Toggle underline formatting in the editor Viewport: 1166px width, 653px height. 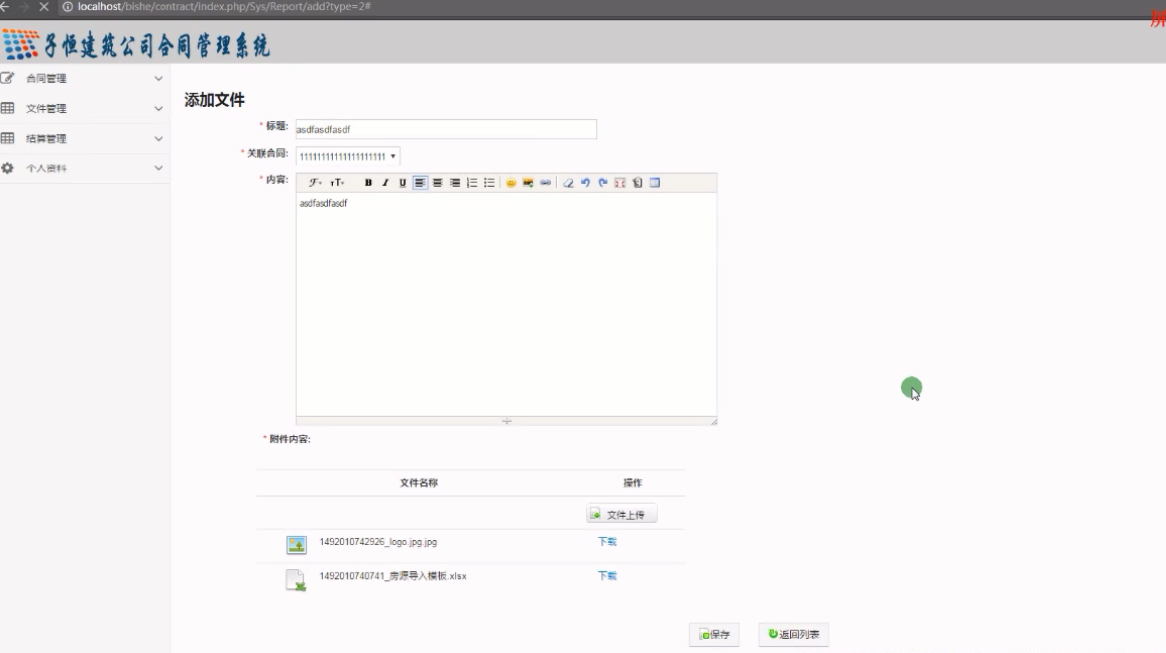[403, 183]
